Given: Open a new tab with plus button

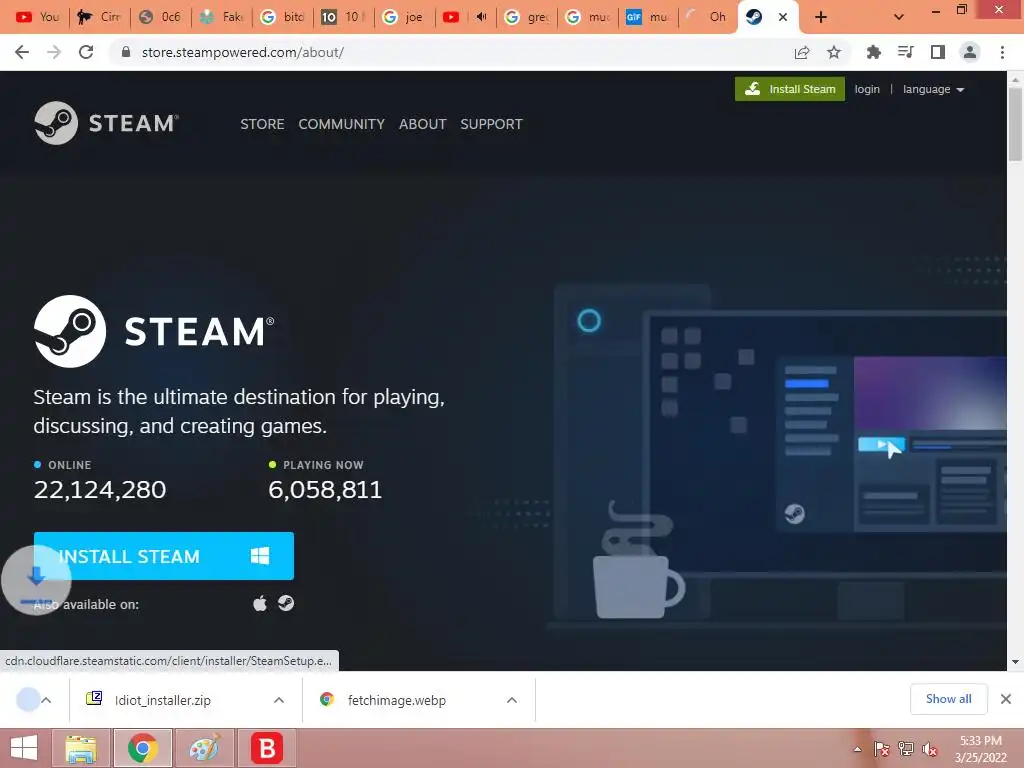Looking at the screenshot, I should pyautogui.click(x=821, y=17).
